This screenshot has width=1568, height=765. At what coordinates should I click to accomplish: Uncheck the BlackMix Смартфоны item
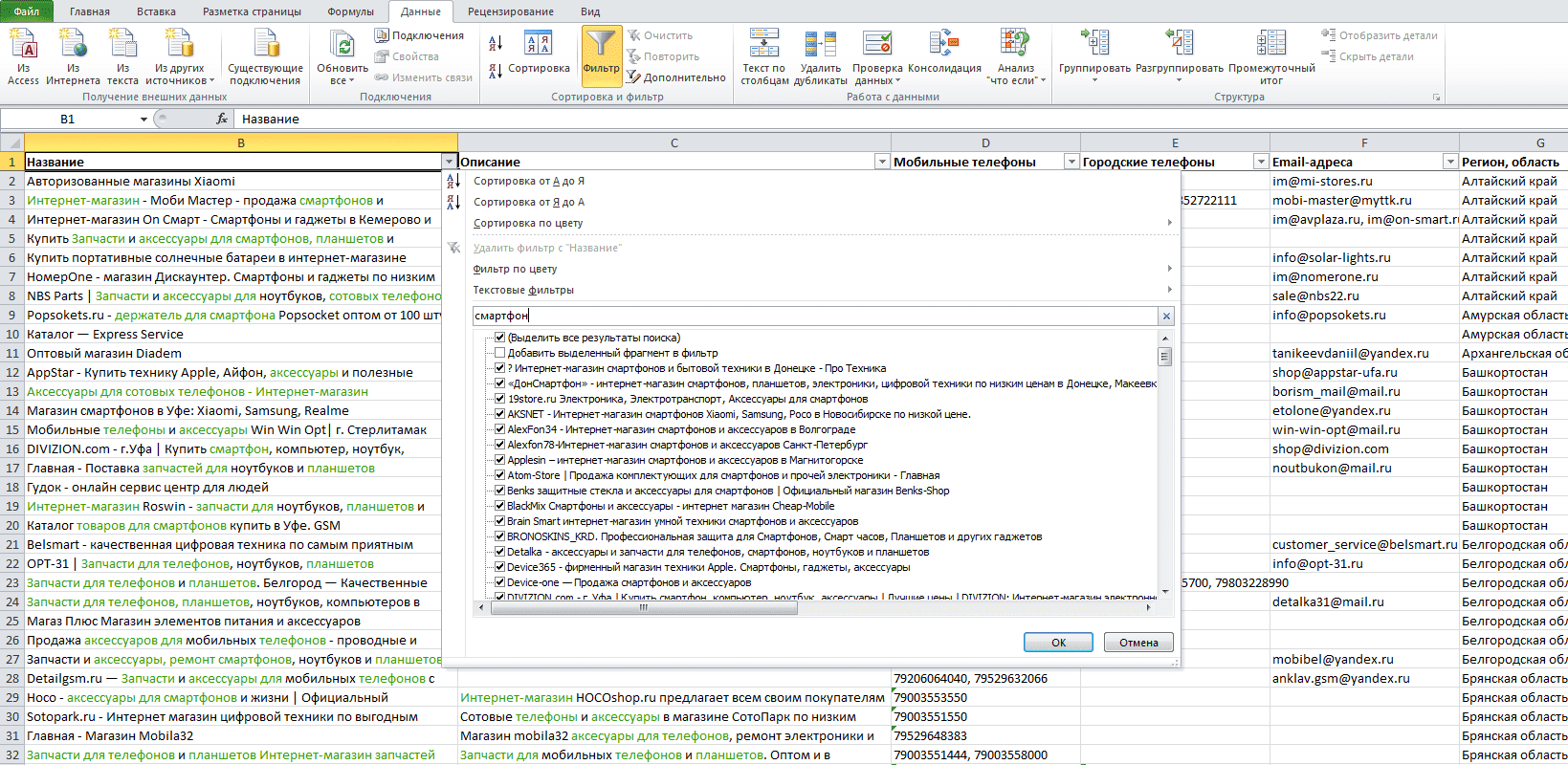[499, 506]
